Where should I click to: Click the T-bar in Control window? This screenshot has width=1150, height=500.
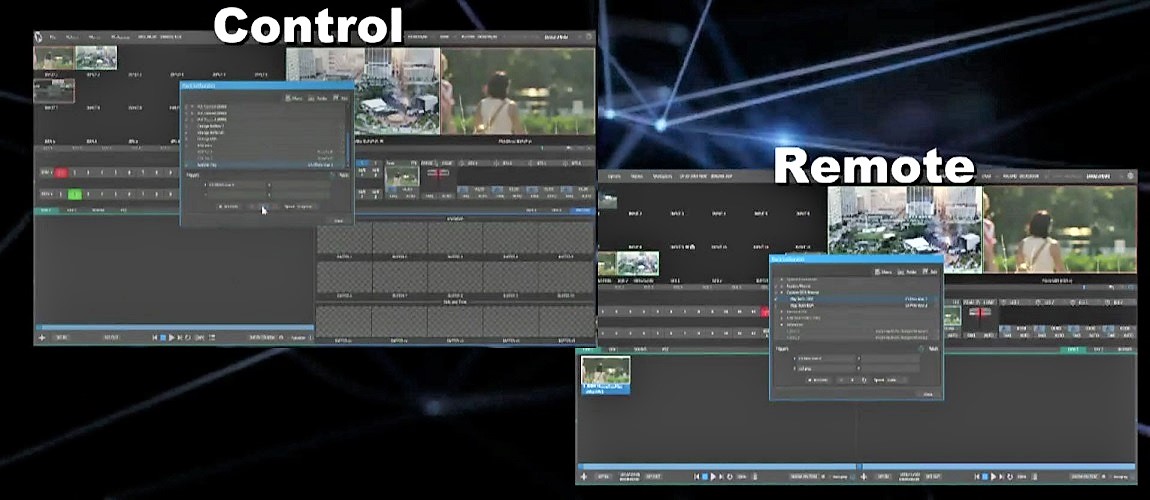[439, 174]
